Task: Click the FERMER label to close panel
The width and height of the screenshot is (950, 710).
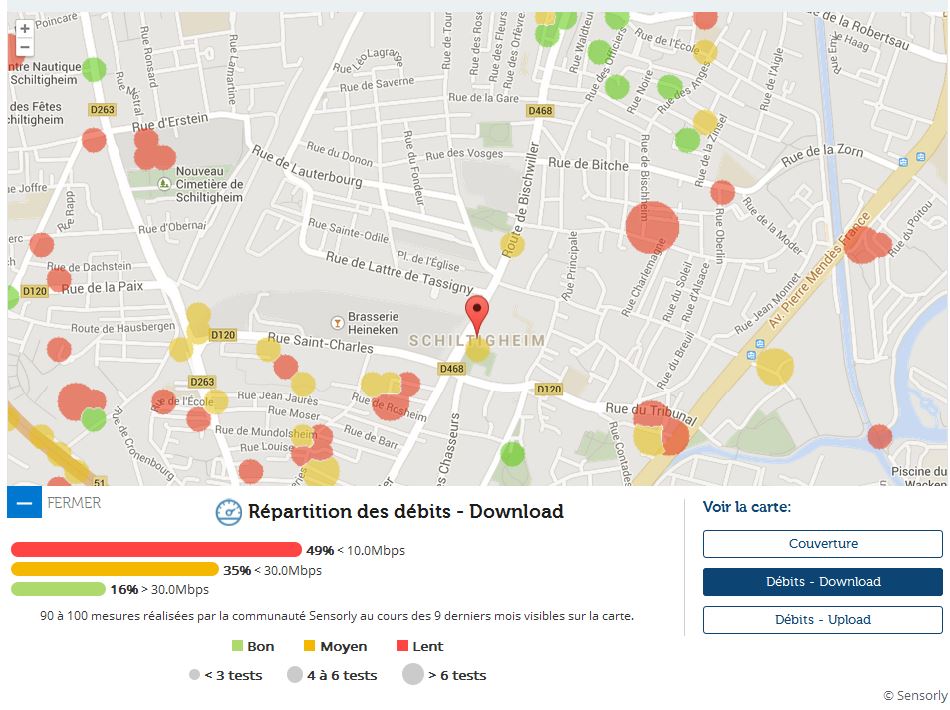Action: (x=74, y=502)
